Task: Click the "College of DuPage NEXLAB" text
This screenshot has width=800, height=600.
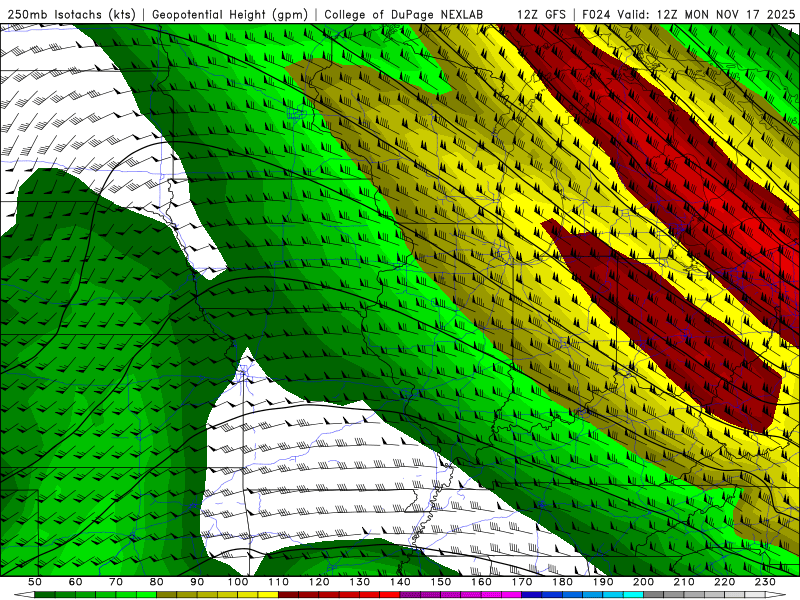Action: coord(404,14)
